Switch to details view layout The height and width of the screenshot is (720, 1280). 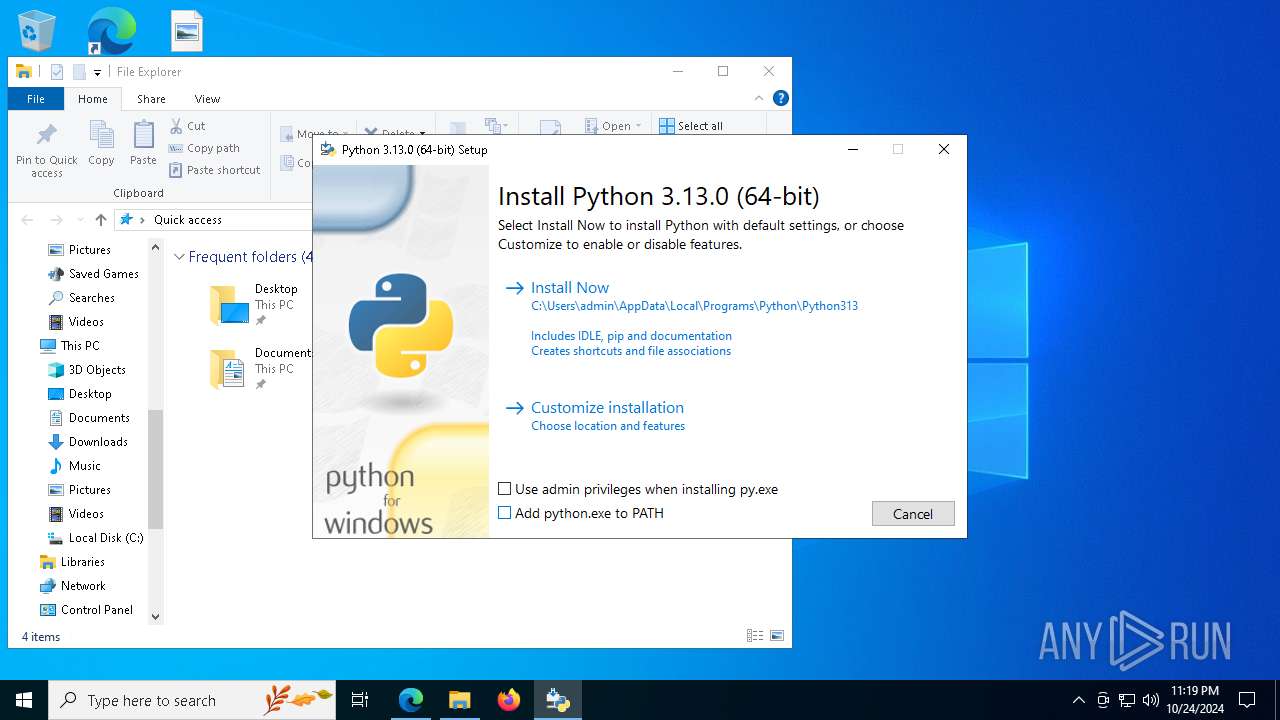point(755,636)
